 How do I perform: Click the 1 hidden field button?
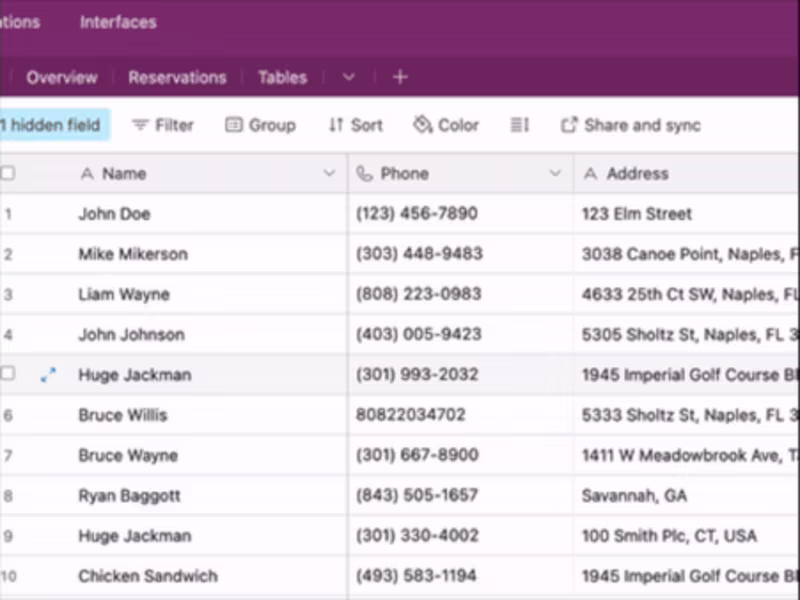53,125
